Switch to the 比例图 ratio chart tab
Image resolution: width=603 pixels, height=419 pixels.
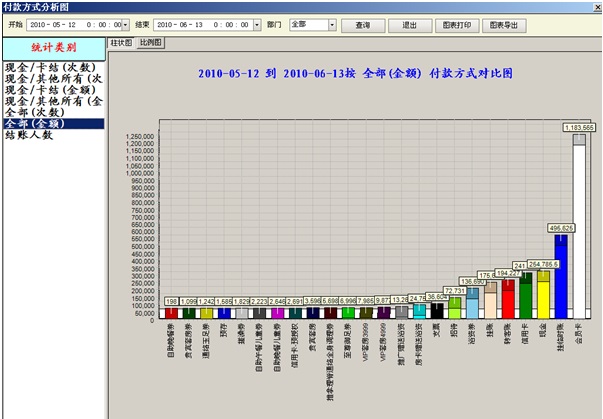(x=151, y=43)
